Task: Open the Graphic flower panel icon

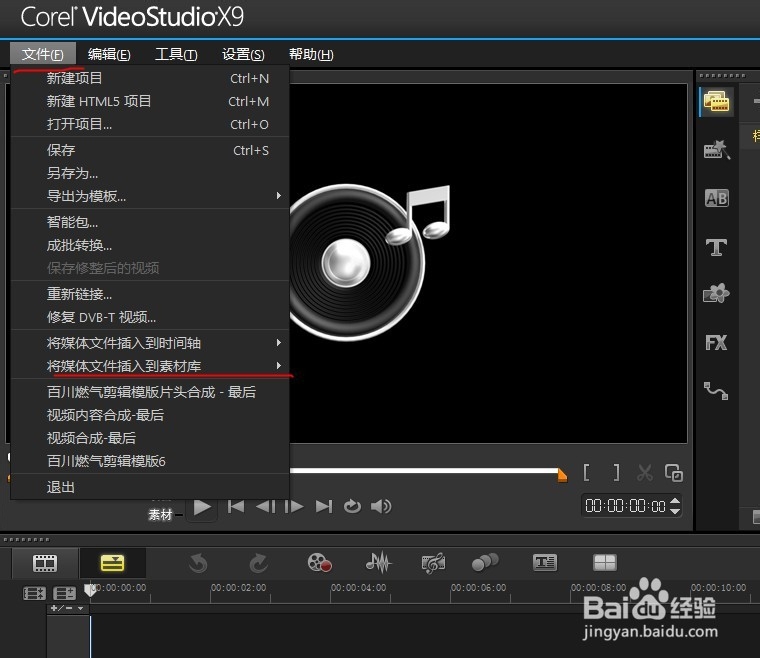Action: click(x=716, y=293)
